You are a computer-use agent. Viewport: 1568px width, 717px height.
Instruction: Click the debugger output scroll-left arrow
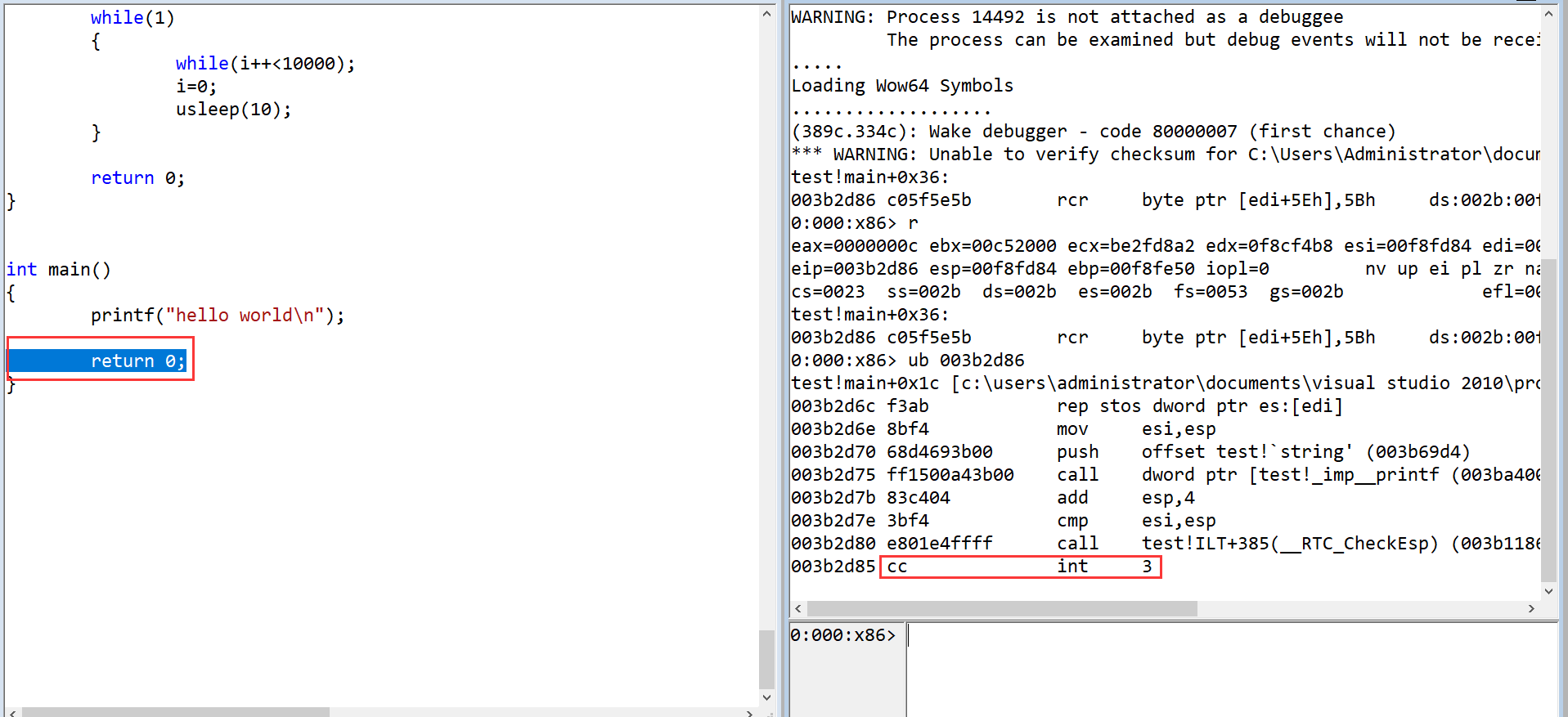point(798,609)
